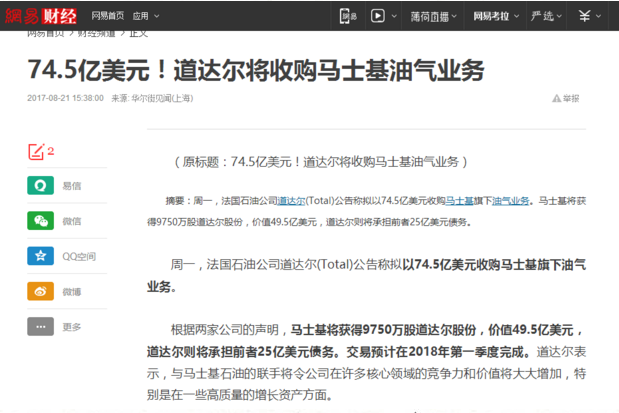619x413 pixels.
Task: Click the 易信 share label
Action: coord(72,186)
